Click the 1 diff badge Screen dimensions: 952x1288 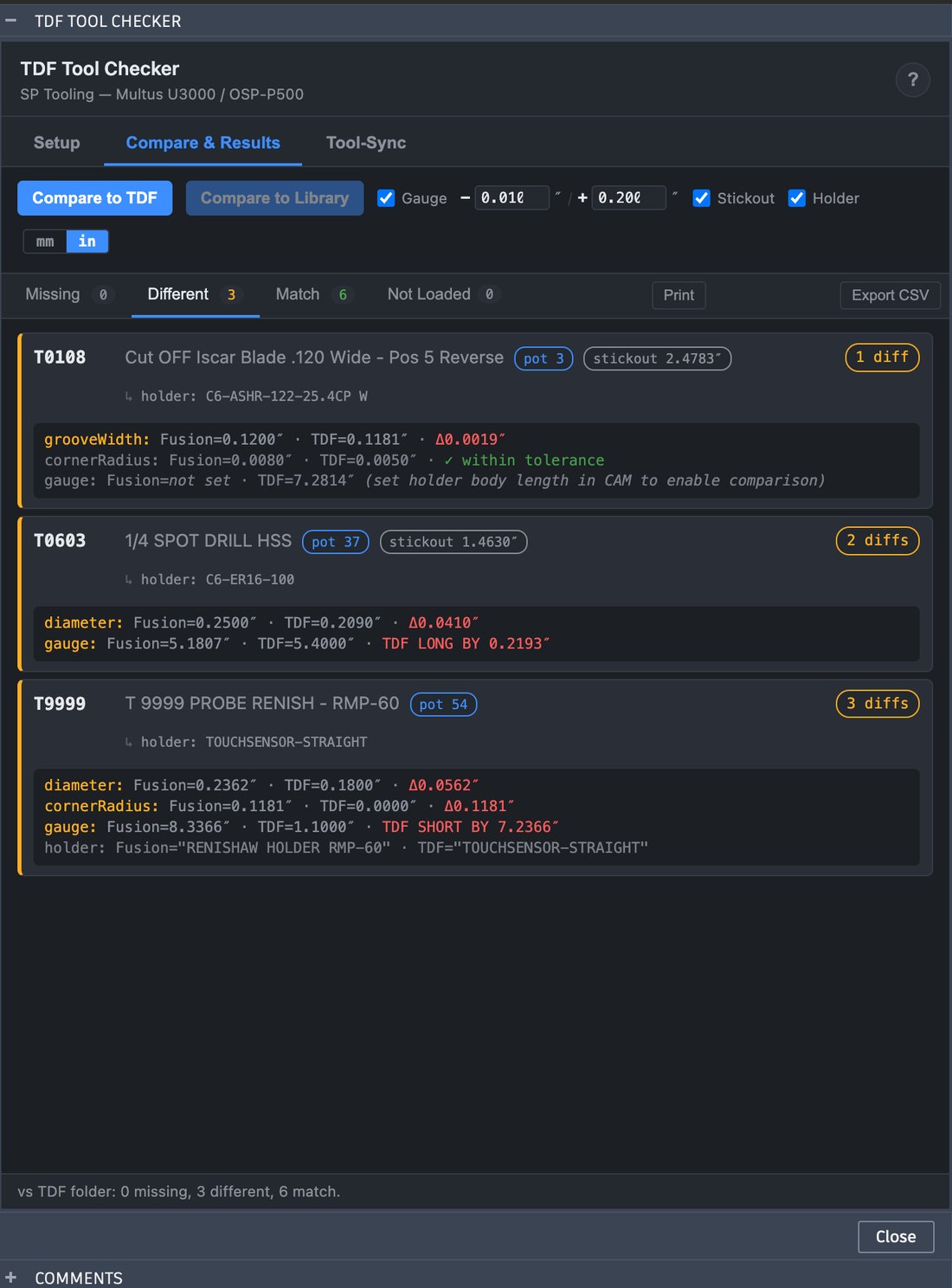pyautogui.click(x=882, y=357)
